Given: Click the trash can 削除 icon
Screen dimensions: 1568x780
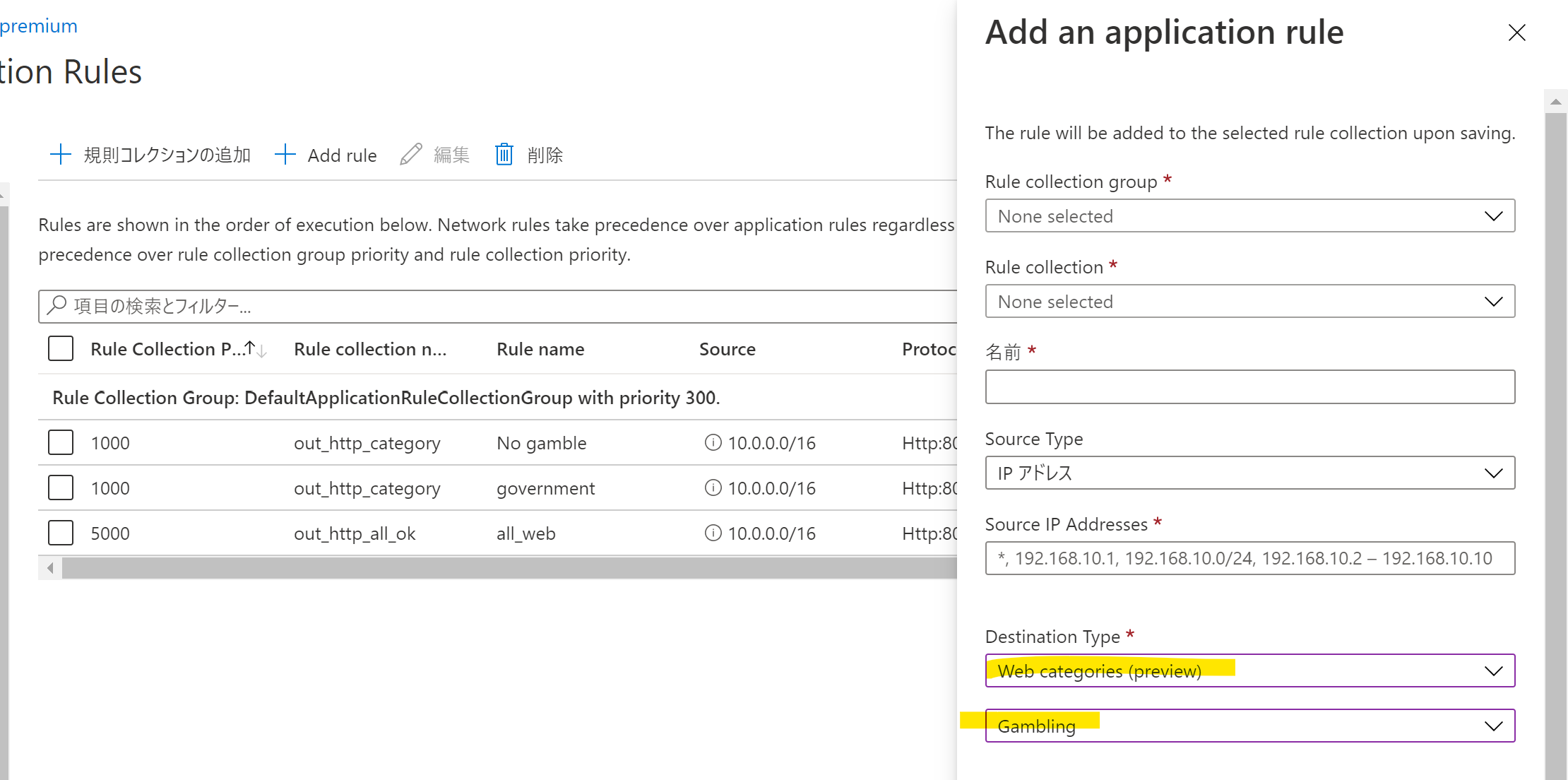Looking at the screenshot, I should click(x=504, y=155).
